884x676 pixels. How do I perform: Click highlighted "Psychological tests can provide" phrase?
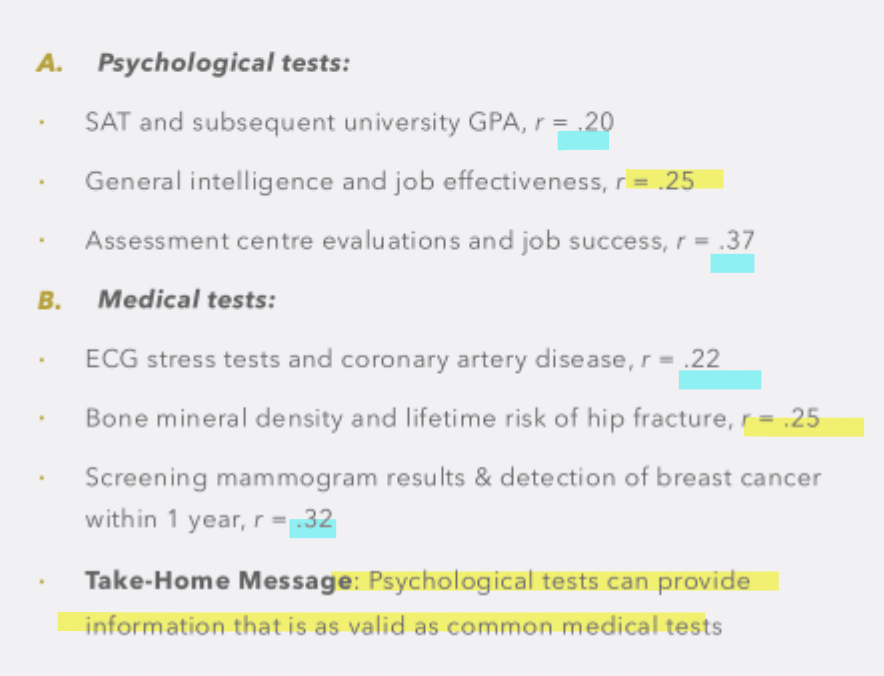pyautogui.click(x=558, y=581)
